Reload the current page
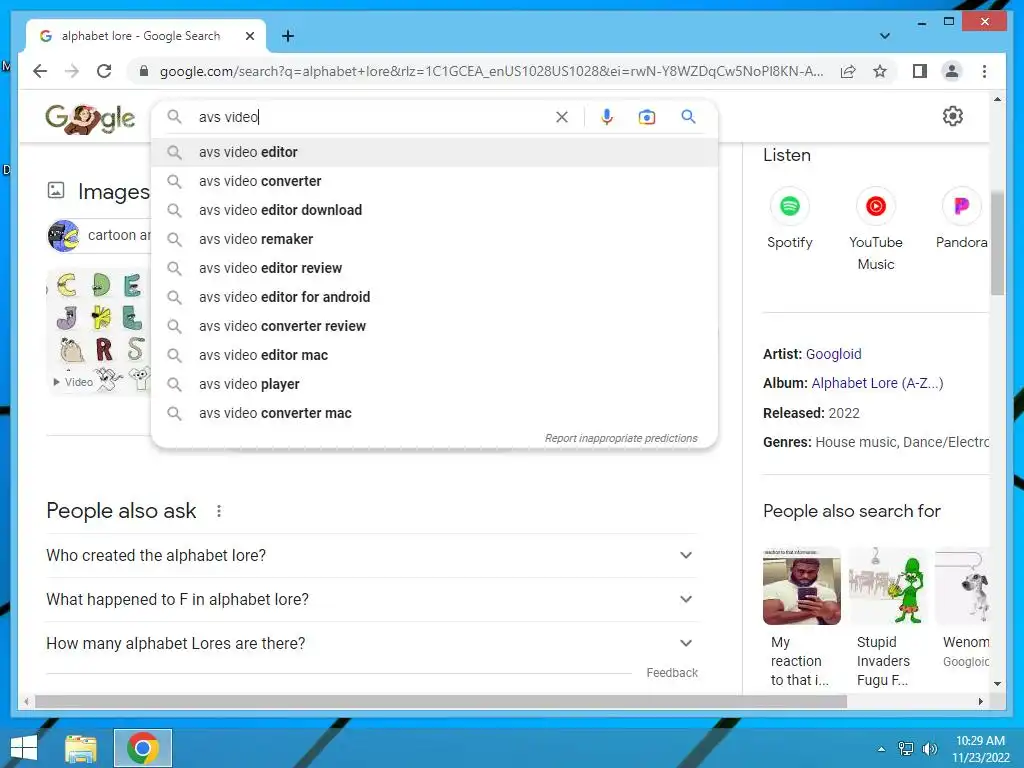 (x=104, y=71)
